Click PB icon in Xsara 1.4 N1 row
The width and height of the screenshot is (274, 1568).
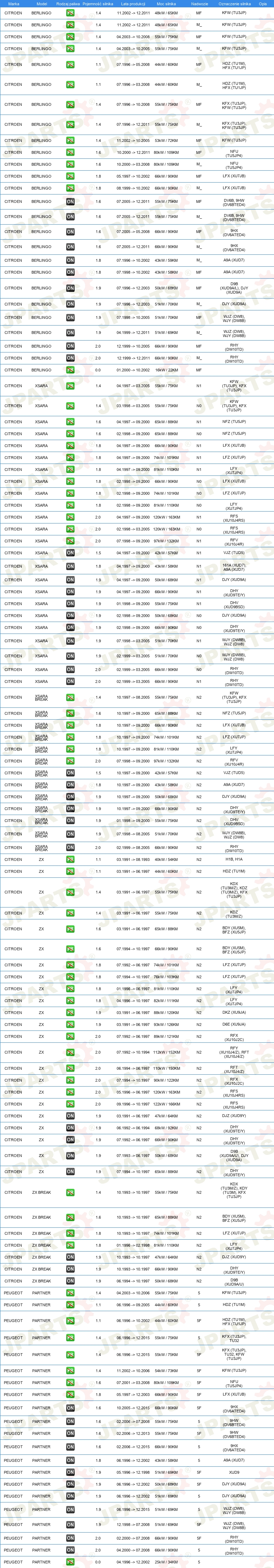[x=71, y=386]
